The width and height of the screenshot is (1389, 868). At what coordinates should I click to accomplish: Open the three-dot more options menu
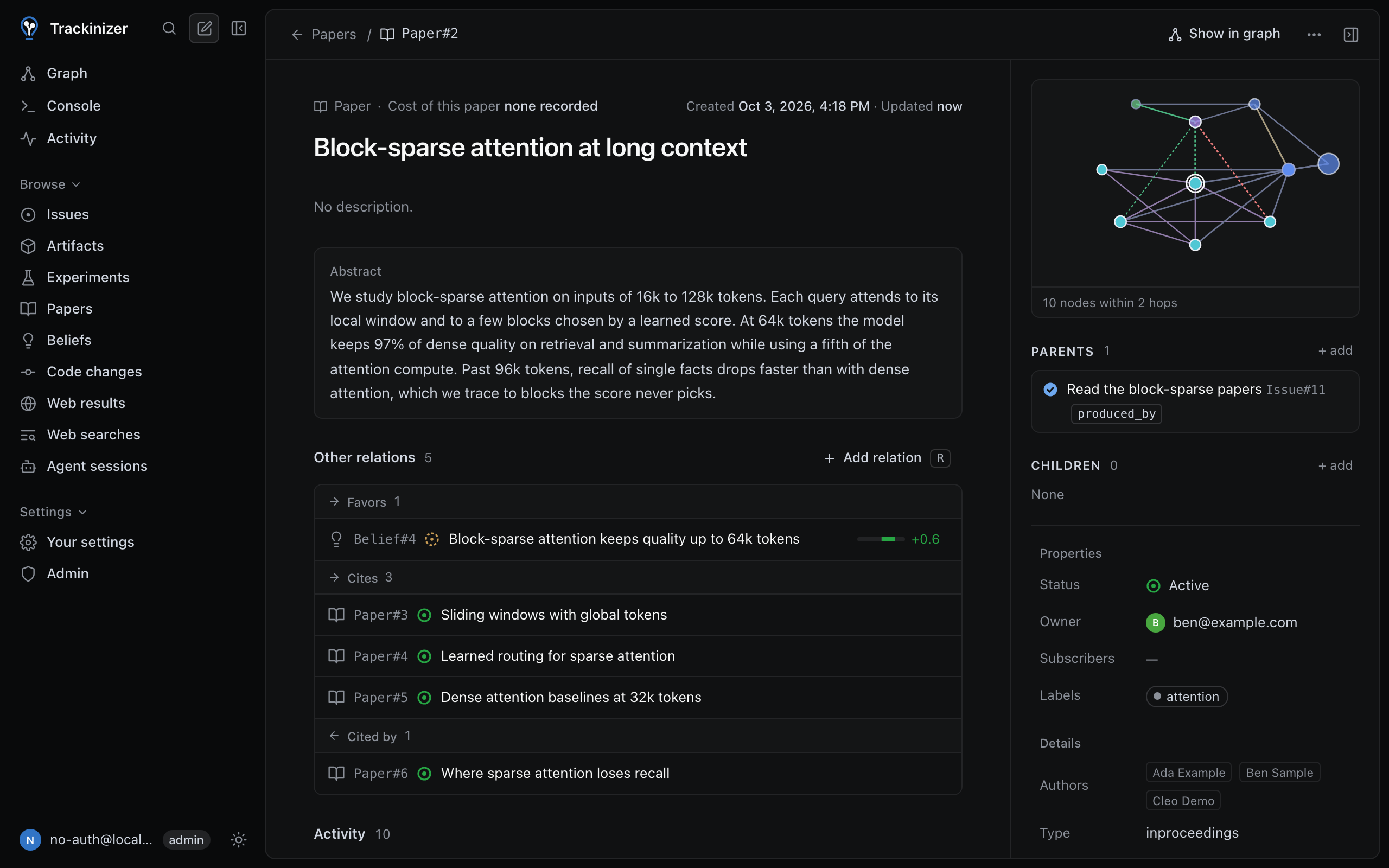pos(1314,34)
